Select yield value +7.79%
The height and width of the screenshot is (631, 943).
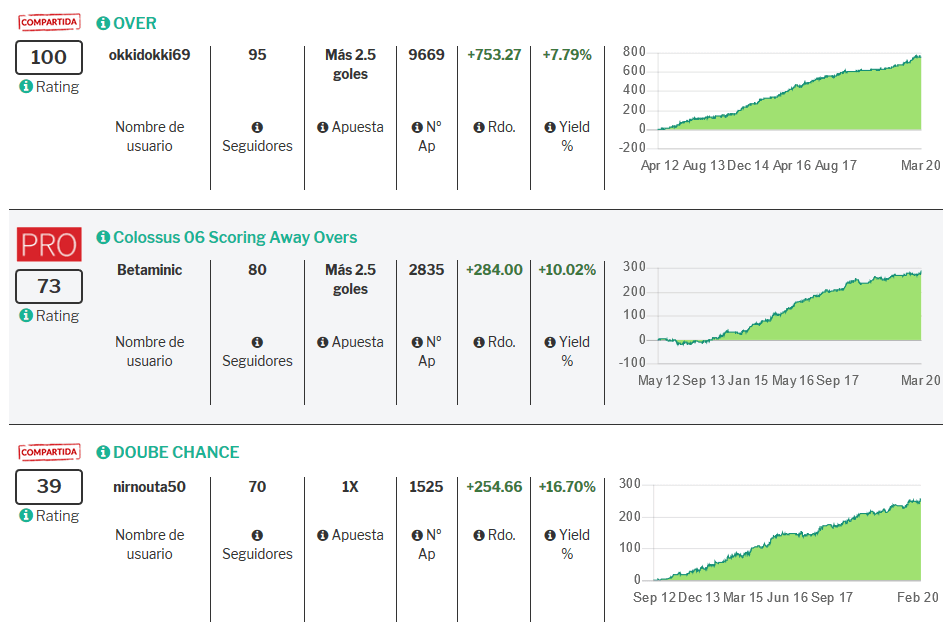point(567,55)
